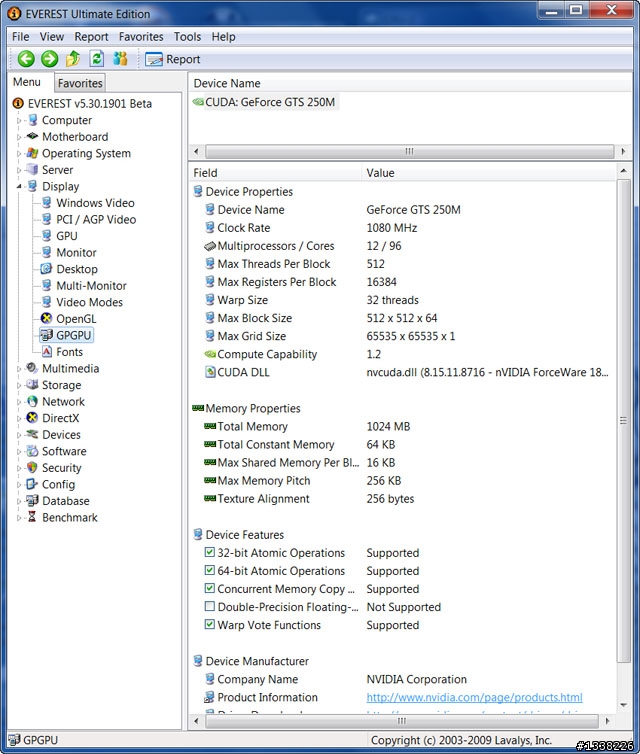The height and width of the screenshot is (754, 640).
Task: Open the PCI / AGP Video page
Action: pyautogui.click(x=96, y=219)
